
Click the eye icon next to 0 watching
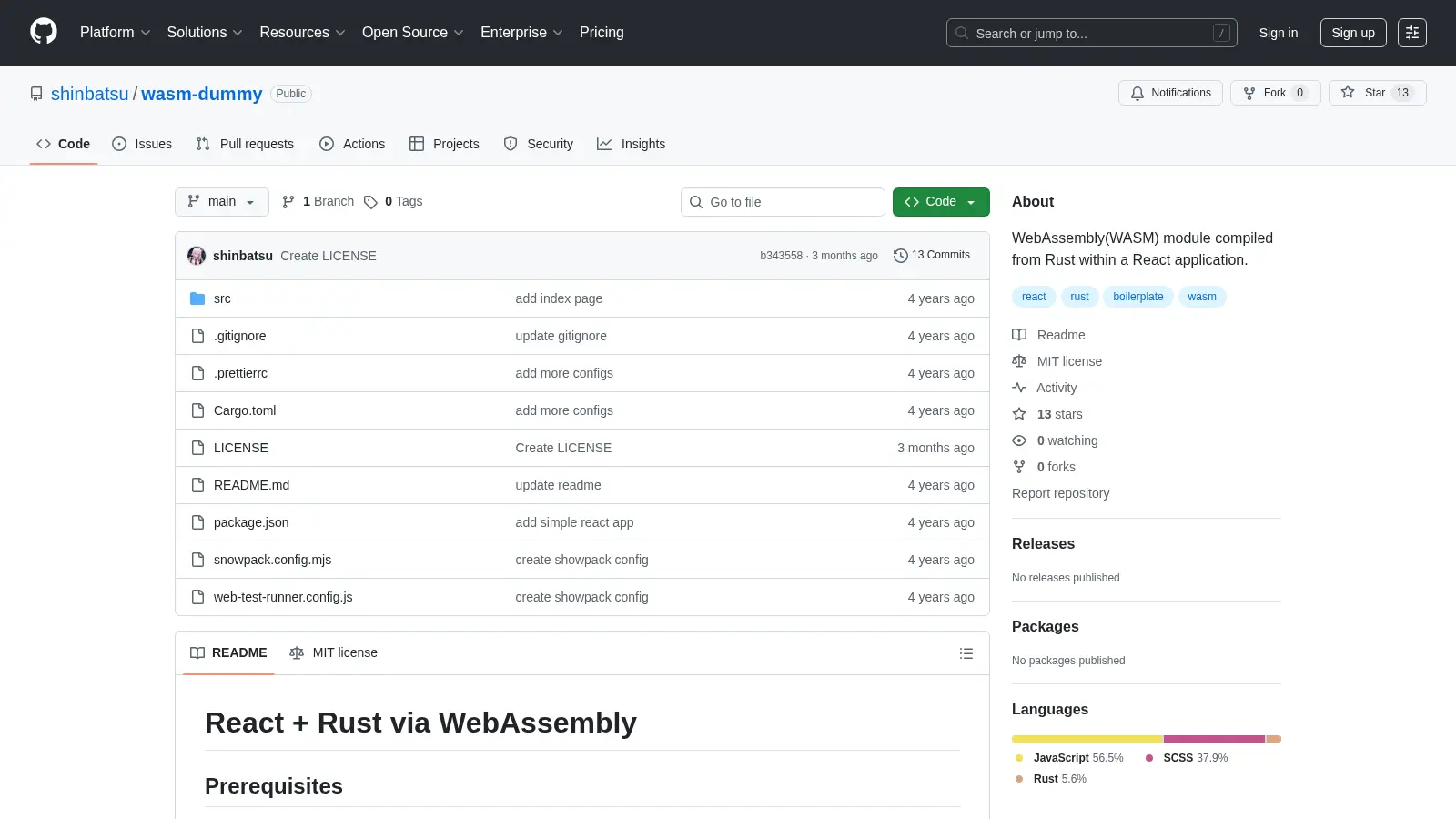[1019, 440]
